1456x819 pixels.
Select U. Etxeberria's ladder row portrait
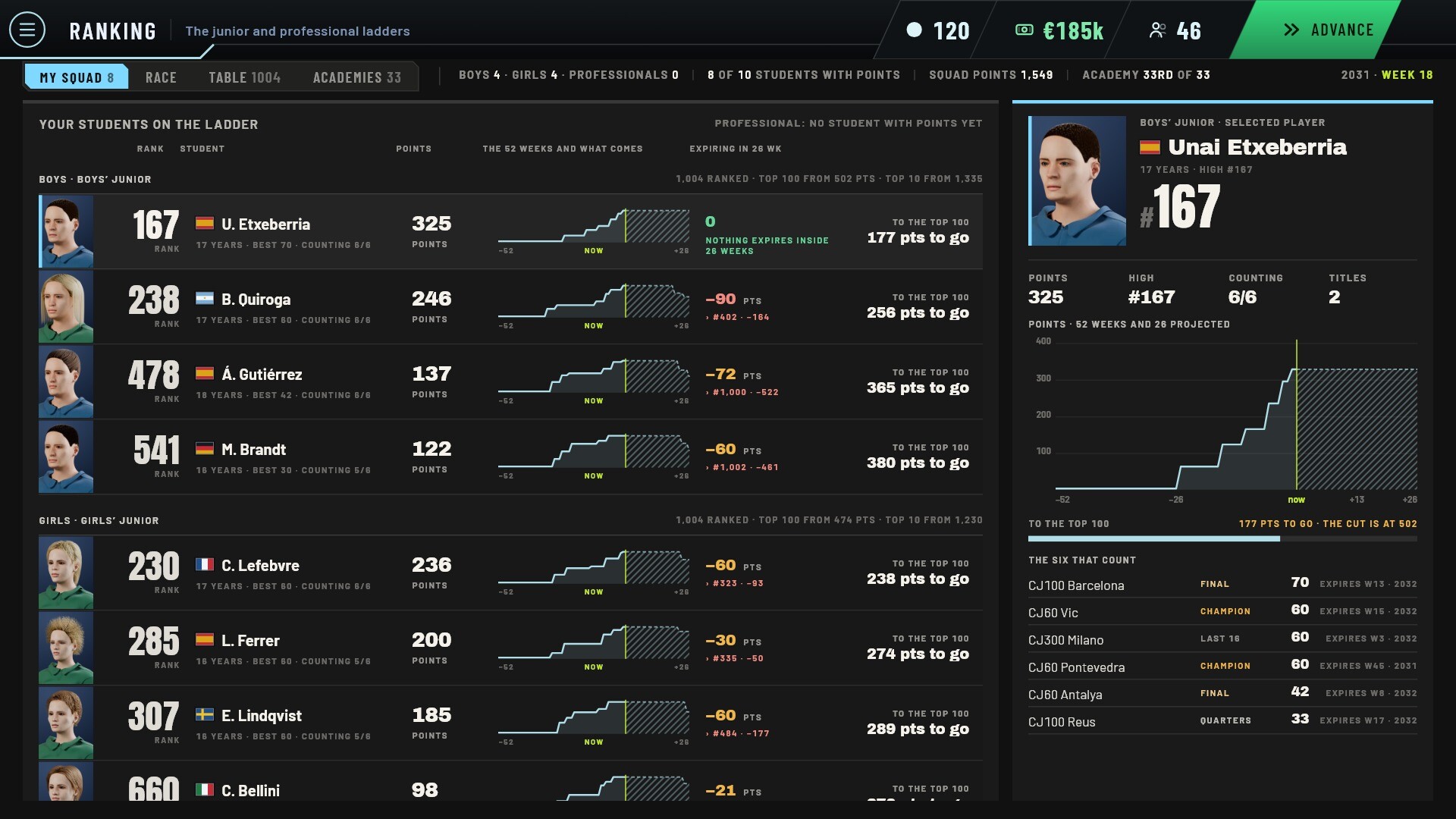coord(67,231)
